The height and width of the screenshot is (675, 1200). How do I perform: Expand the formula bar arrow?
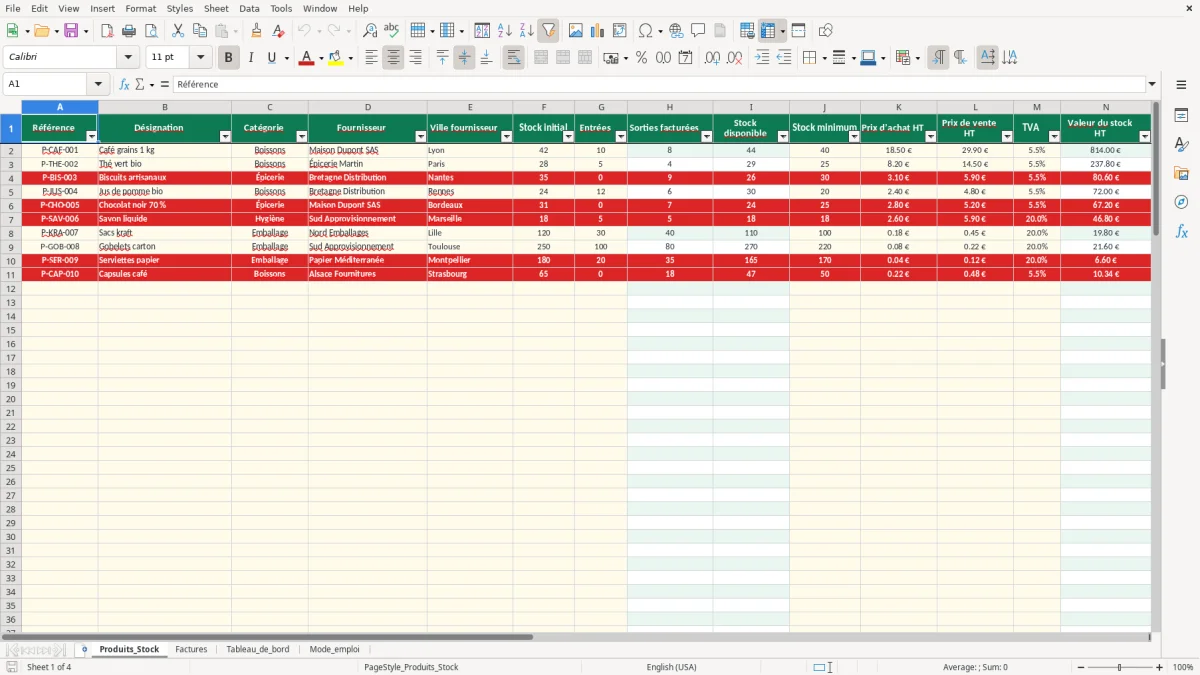click(x=1152, y=84)
